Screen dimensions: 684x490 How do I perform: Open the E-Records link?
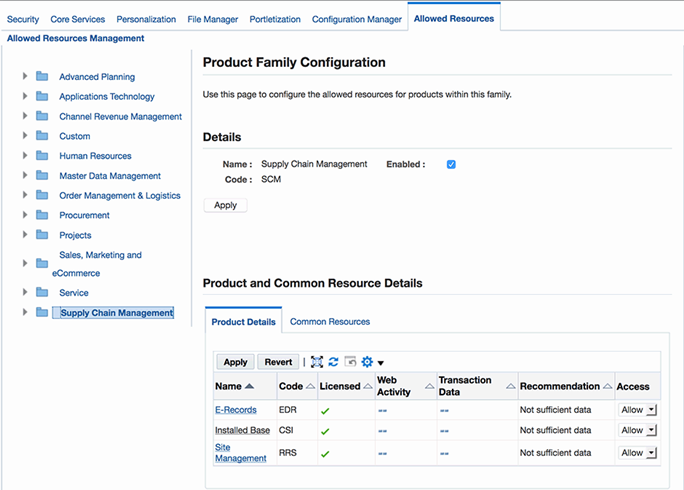tap(236, 410)
